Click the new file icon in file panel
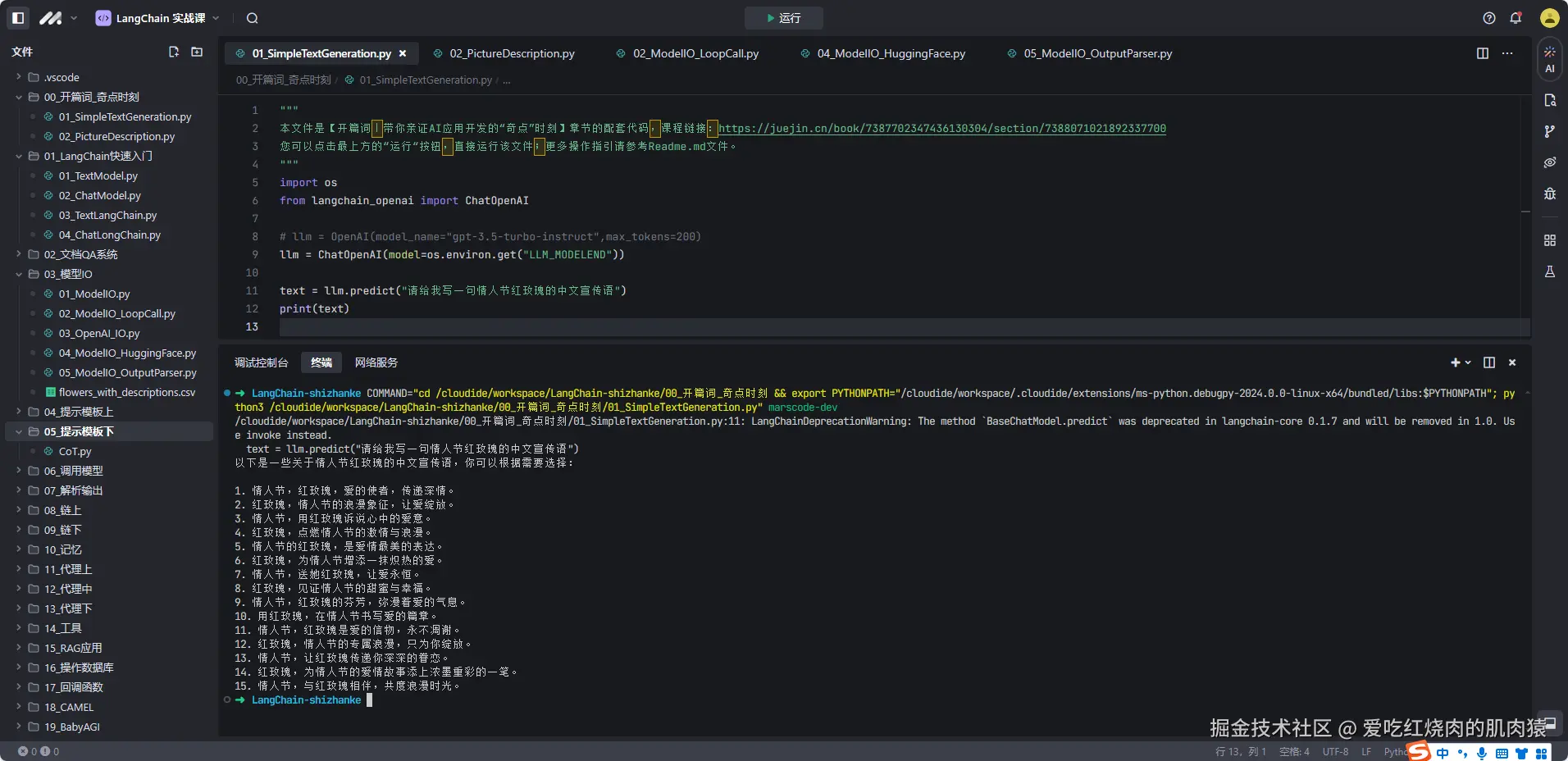The width and height of the screenshot is (1568, 761). [174, 52]
